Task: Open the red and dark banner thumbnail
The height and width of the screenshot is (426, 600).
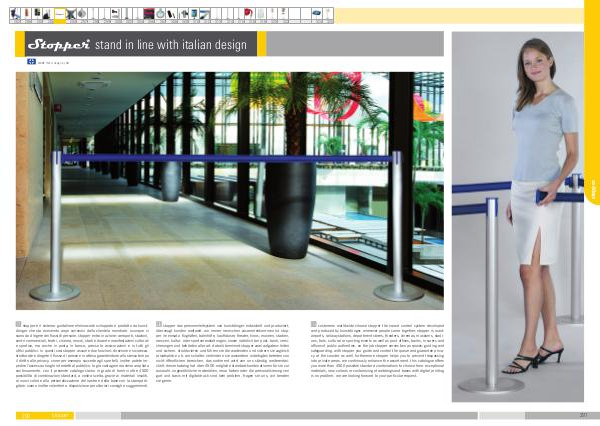Action: (x=149, y=15)
